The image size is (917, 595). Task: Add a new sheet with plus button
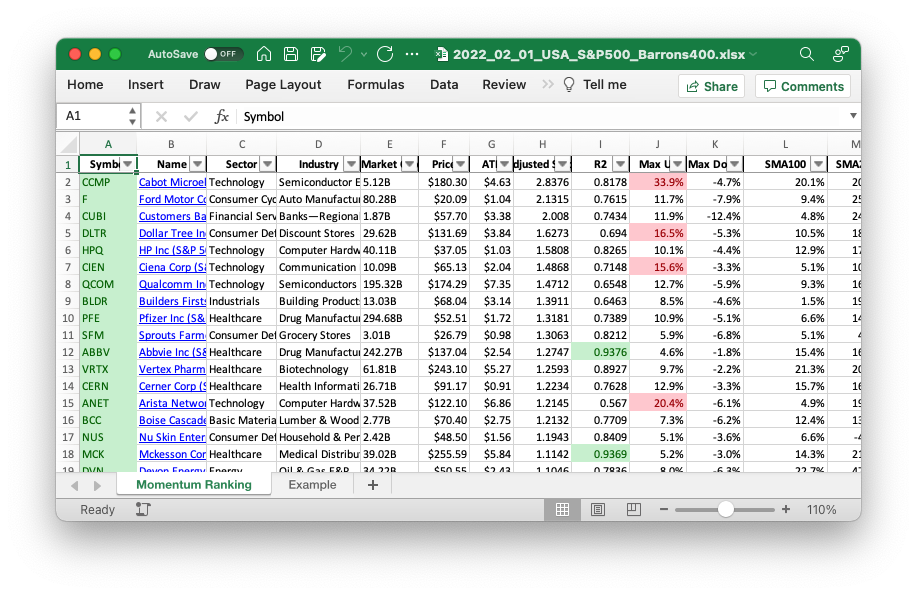373,485
